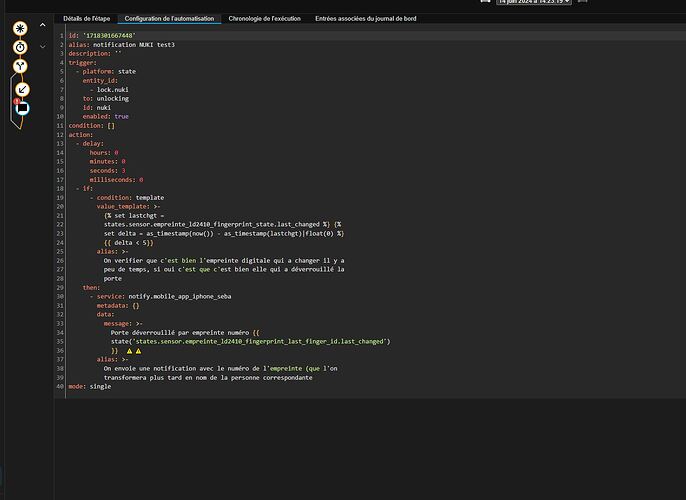Viewport: 686px width, 500px height.
Task: Click the 'condition: []' line
Action: coord(91,126)
